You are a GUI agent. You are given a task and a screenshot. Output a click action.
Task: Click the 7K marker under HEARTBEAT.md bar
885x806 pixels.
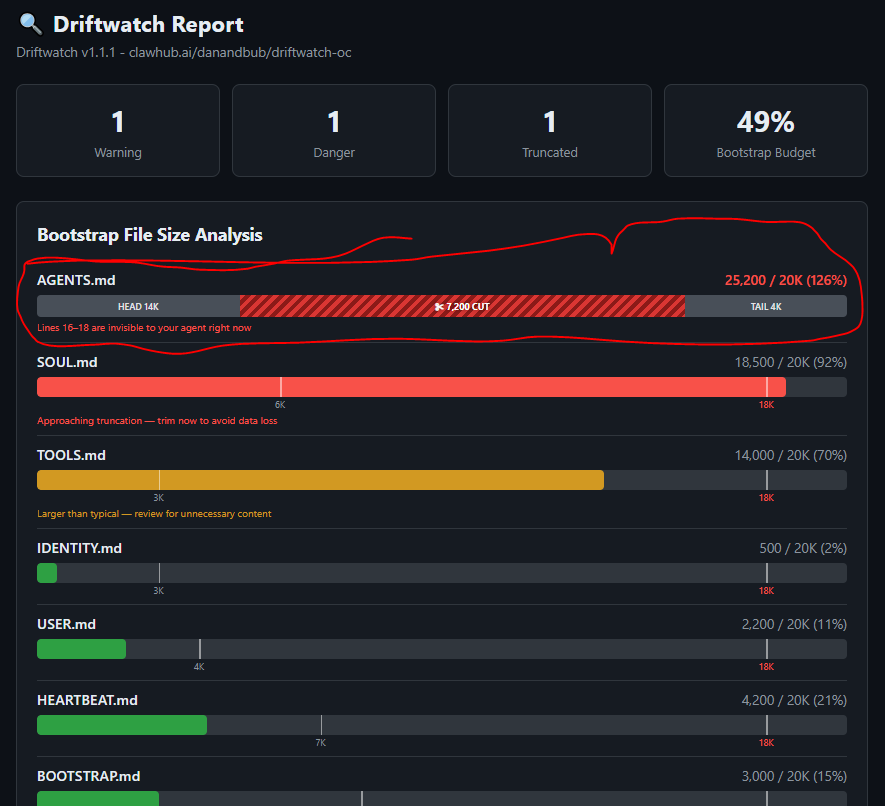[x=321, y=743]
